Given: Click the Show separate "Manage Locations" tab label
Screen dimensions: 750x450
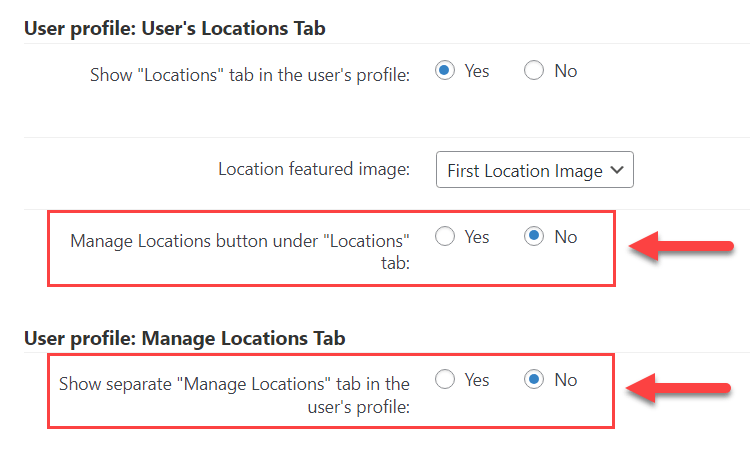Looking at the screenshot, I should coord(234,394).
